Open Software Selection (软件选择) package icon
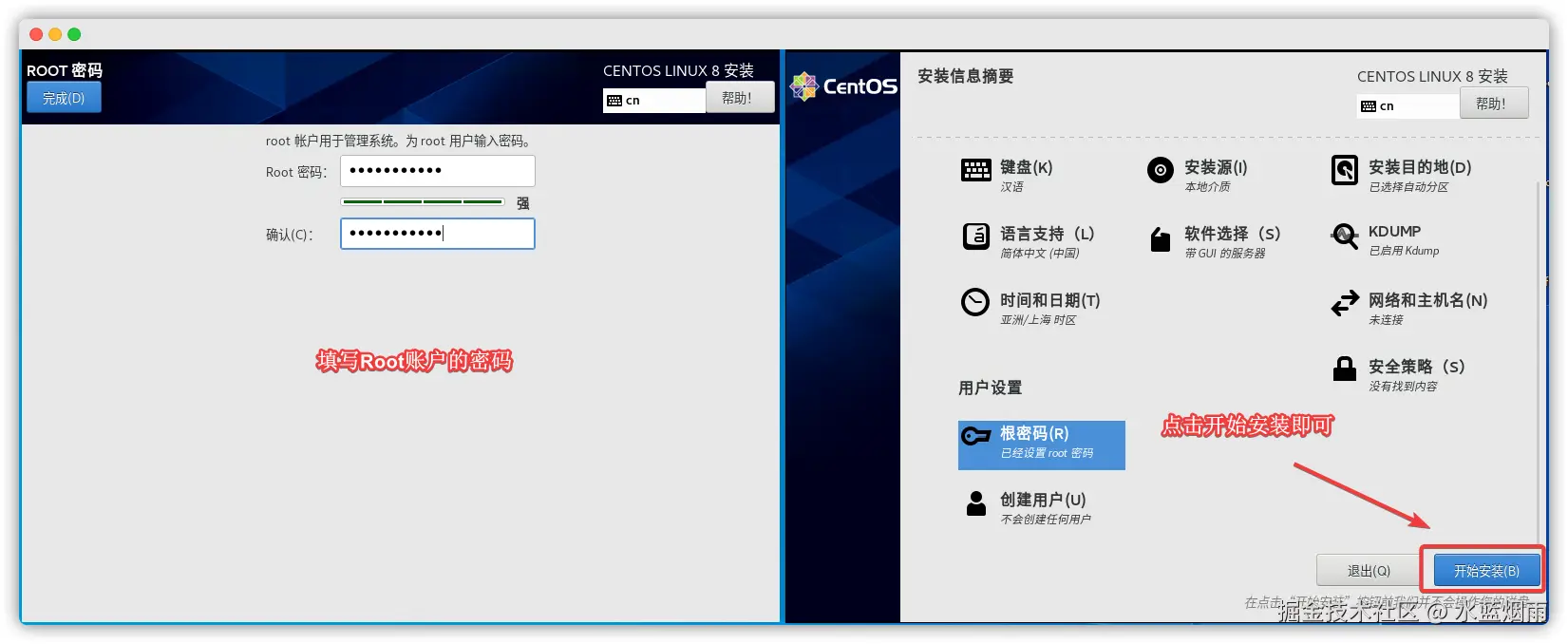Image resolution: width=1568 pixels, height=644 pixels. point(1160,239)
